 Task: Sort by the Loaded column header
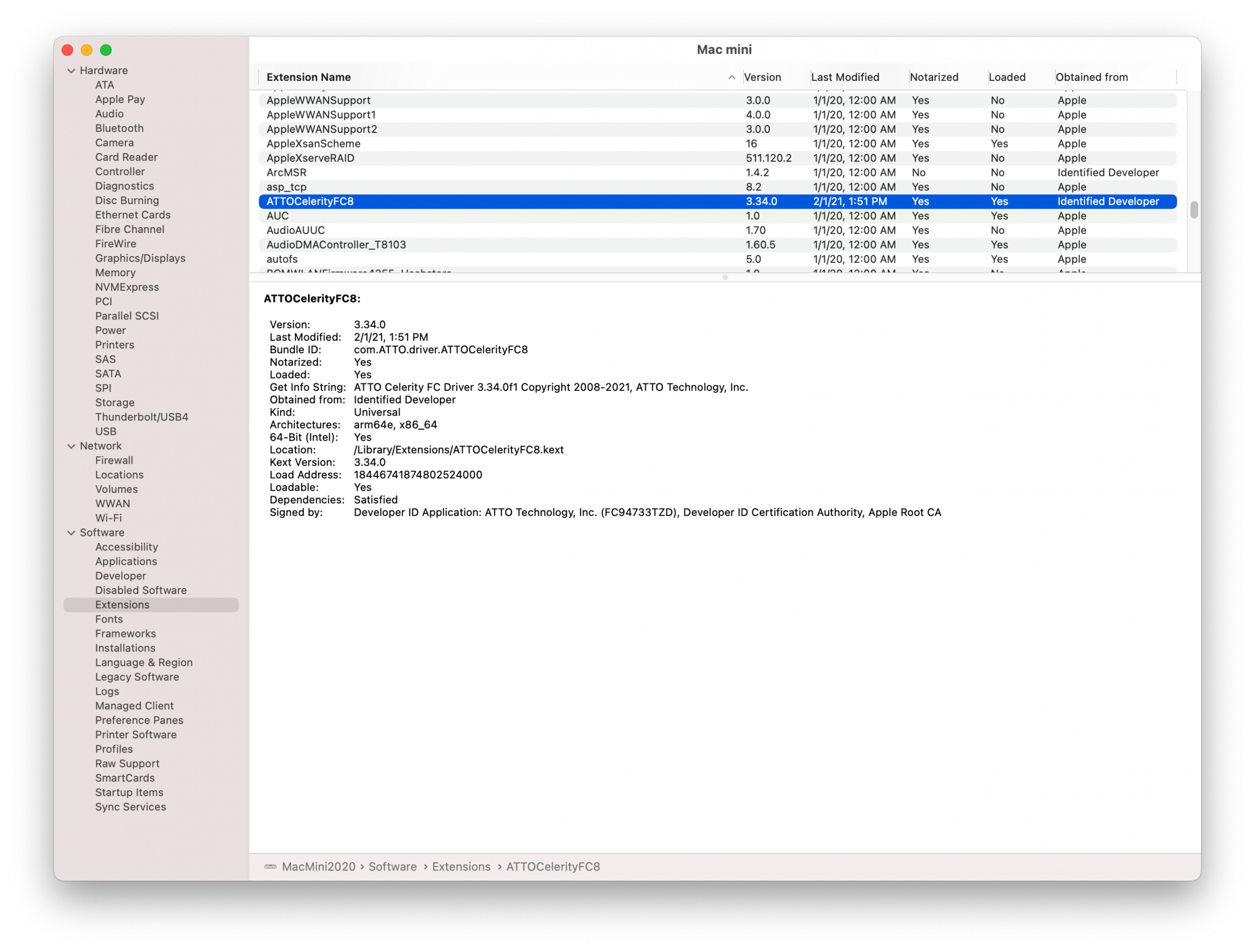1007,77
